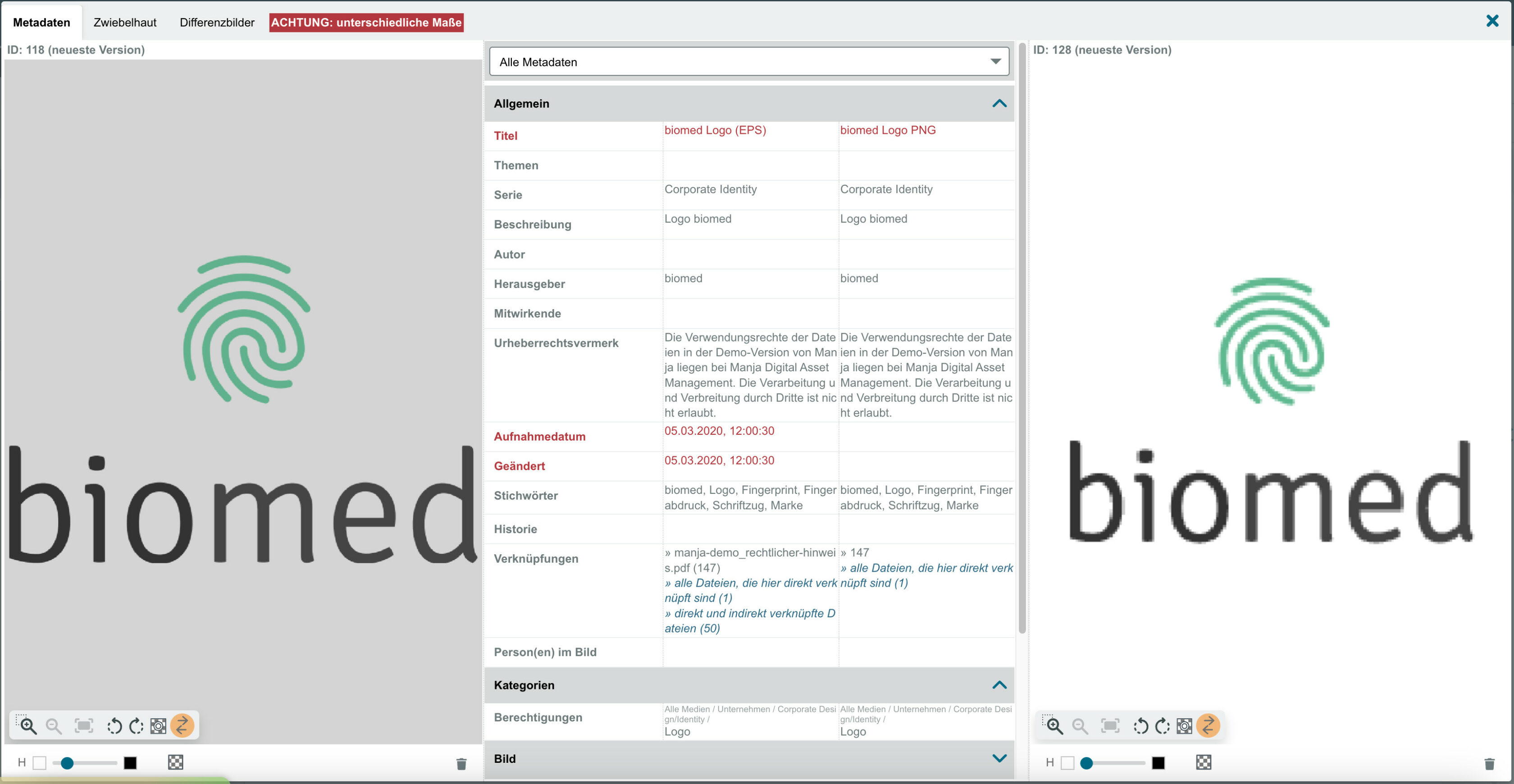Toggle the orange sync arrows on right toolbar

[x=1208, y=725]
